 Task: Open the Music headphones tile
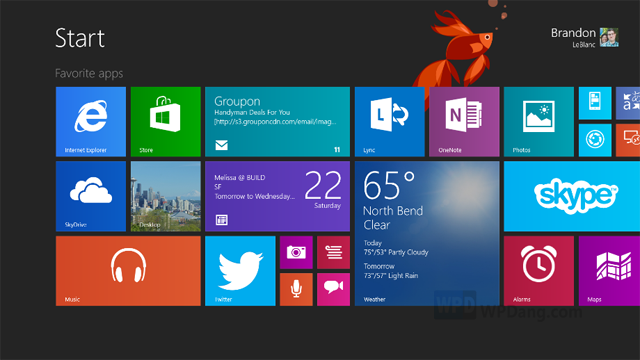(128, 271)
